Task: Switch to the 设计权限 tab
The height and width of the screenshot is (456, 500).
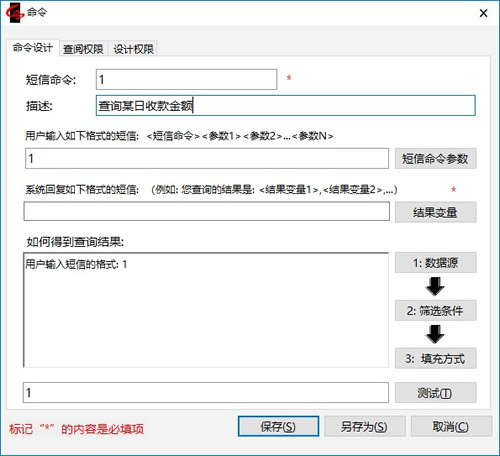Action: coord(133,49)
